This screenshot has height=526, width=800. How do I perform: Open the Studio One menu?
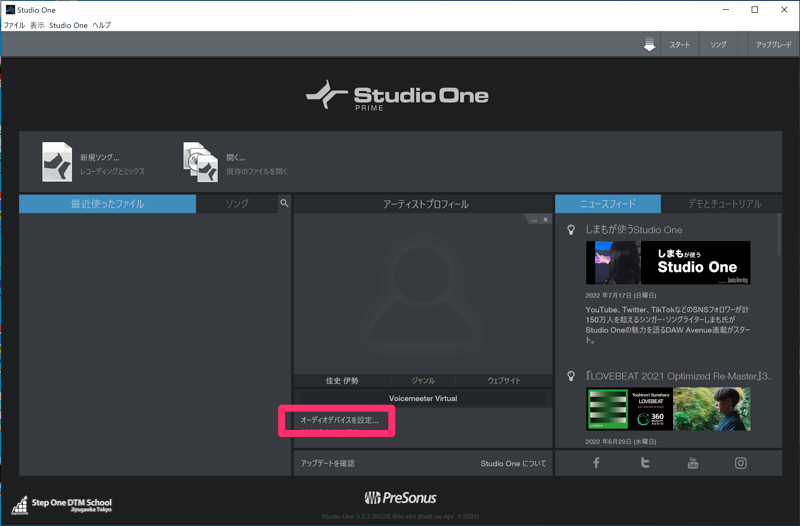tap(68, 25)
